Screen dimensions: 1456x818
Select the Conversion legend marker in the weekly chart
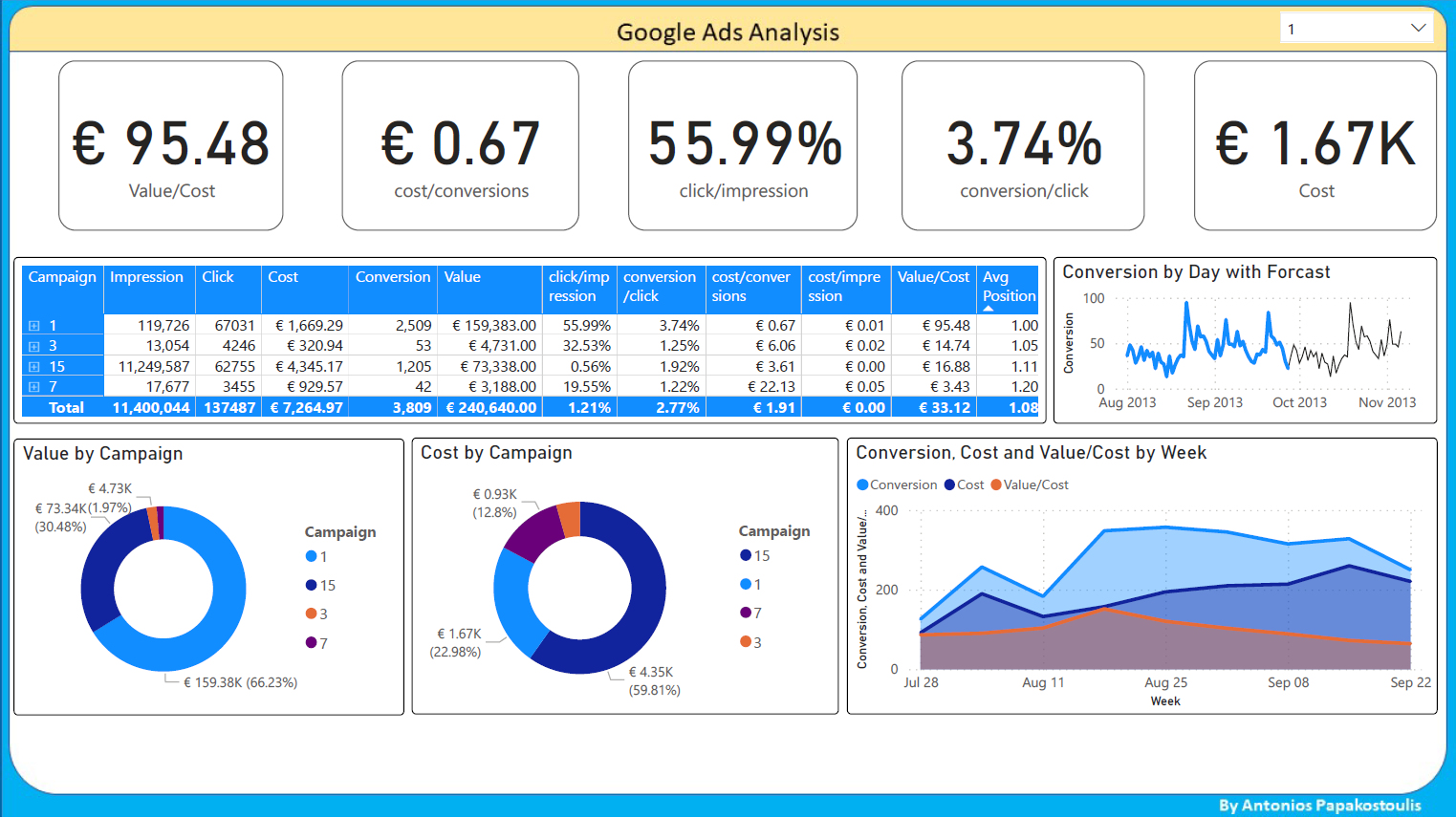863,484
